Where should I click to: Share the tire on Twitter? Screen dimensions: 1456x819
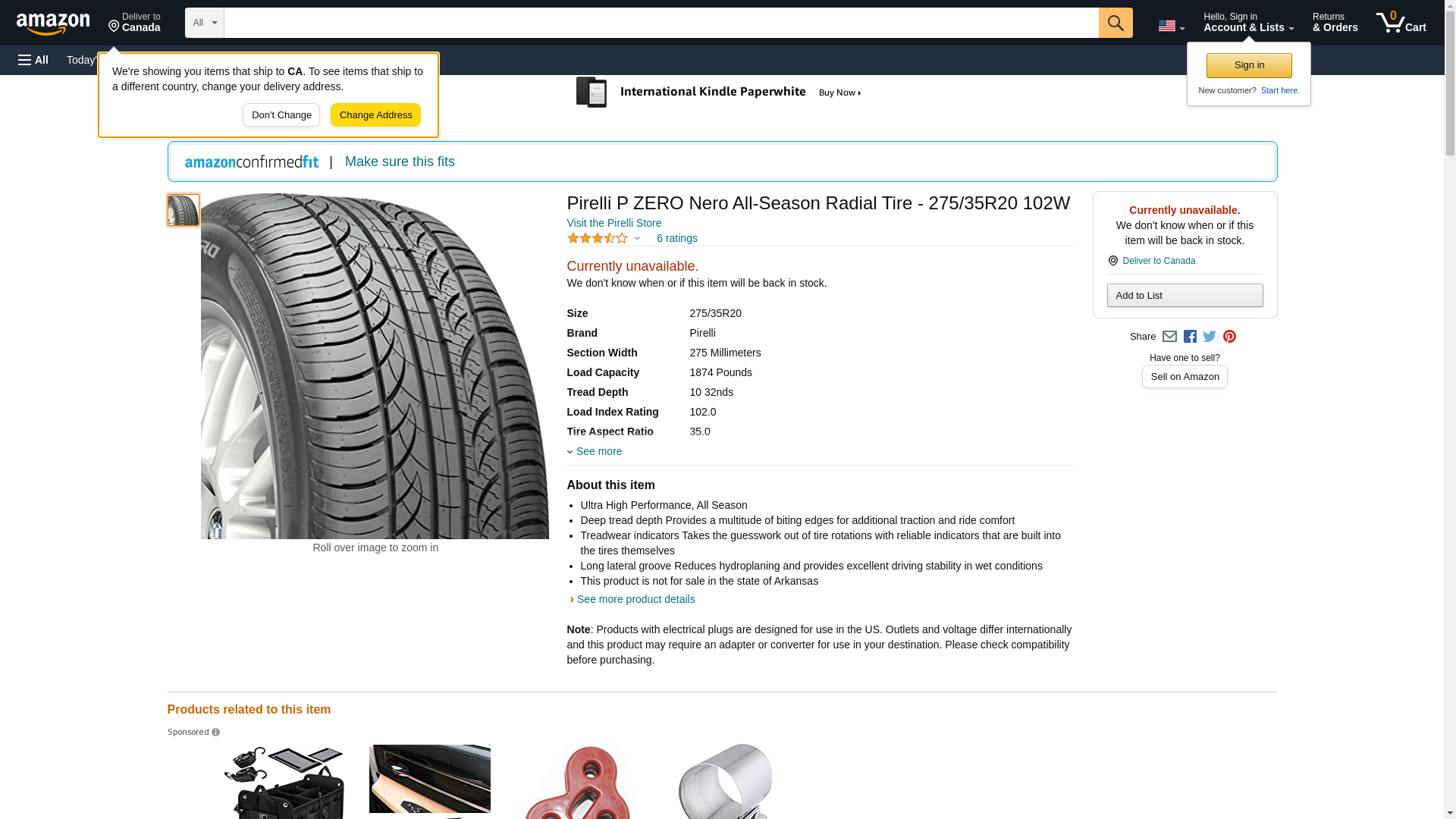coord(1209,337)
